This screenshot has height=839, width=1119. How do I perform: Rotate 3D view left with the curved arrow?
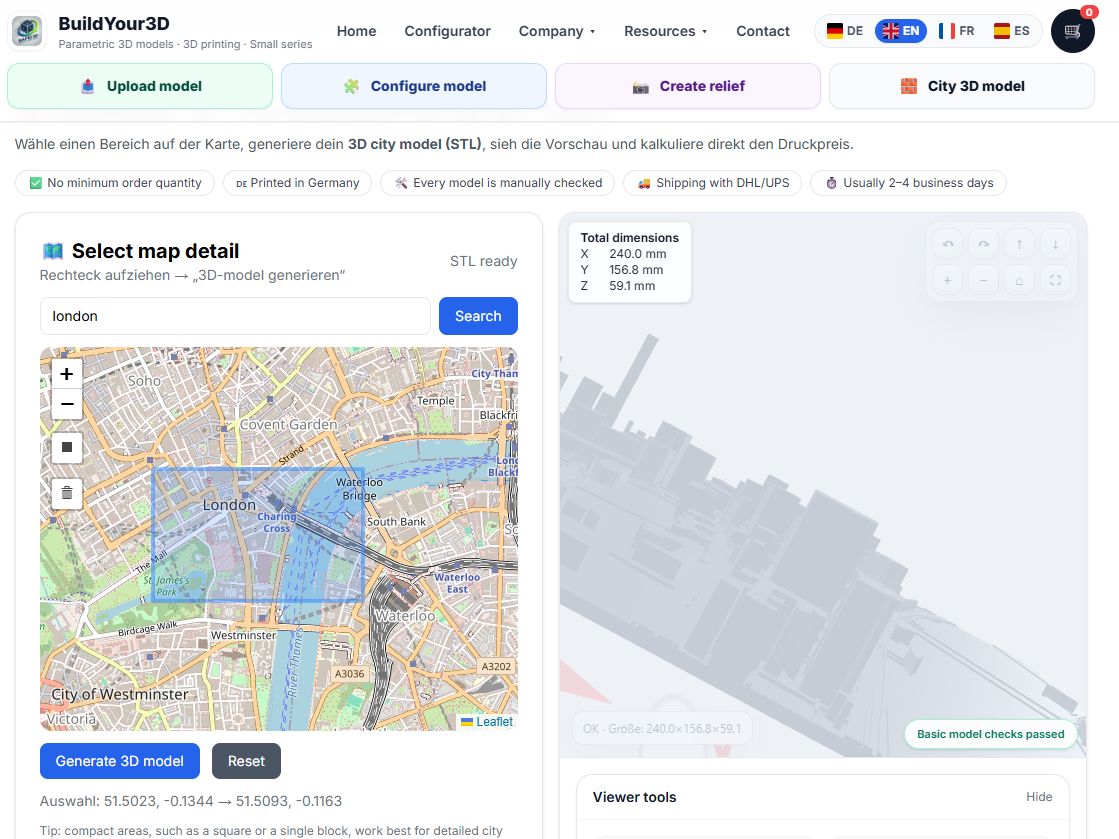pos(948,244)
